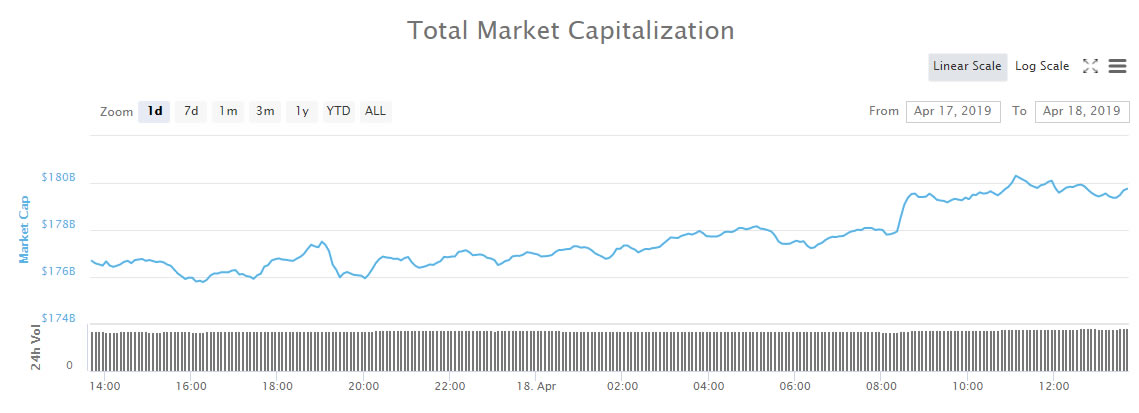Click the market cap line peak near 11:00
The width and height of the screenshot is (1139, 413).
1016,176
